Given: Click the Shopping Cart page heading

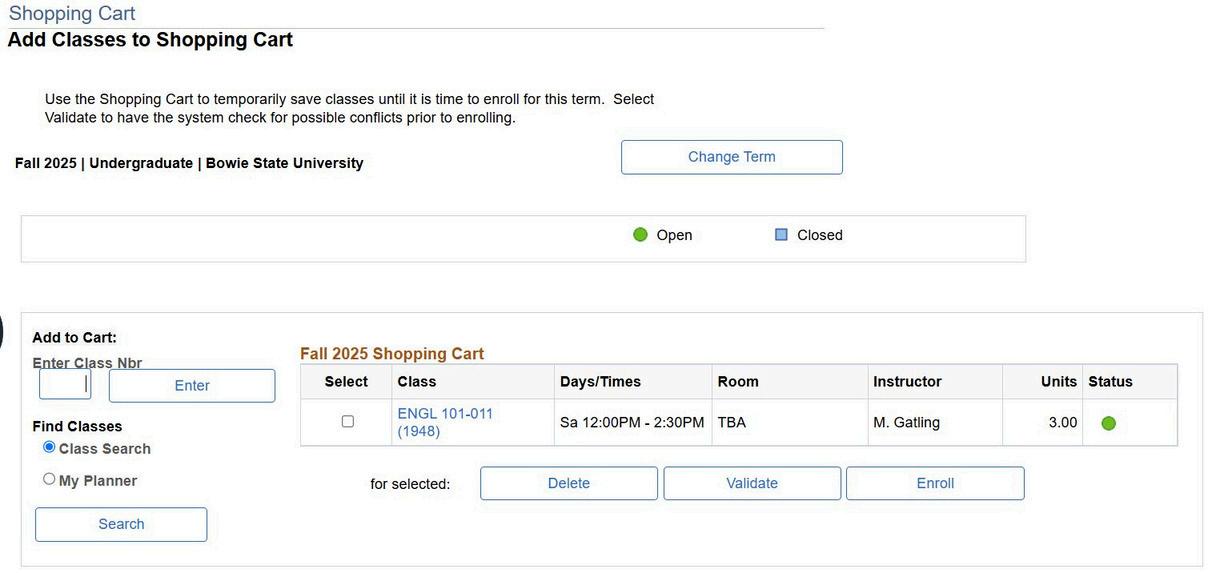Looking at the screenshot, I should click(x=72, y=14).
